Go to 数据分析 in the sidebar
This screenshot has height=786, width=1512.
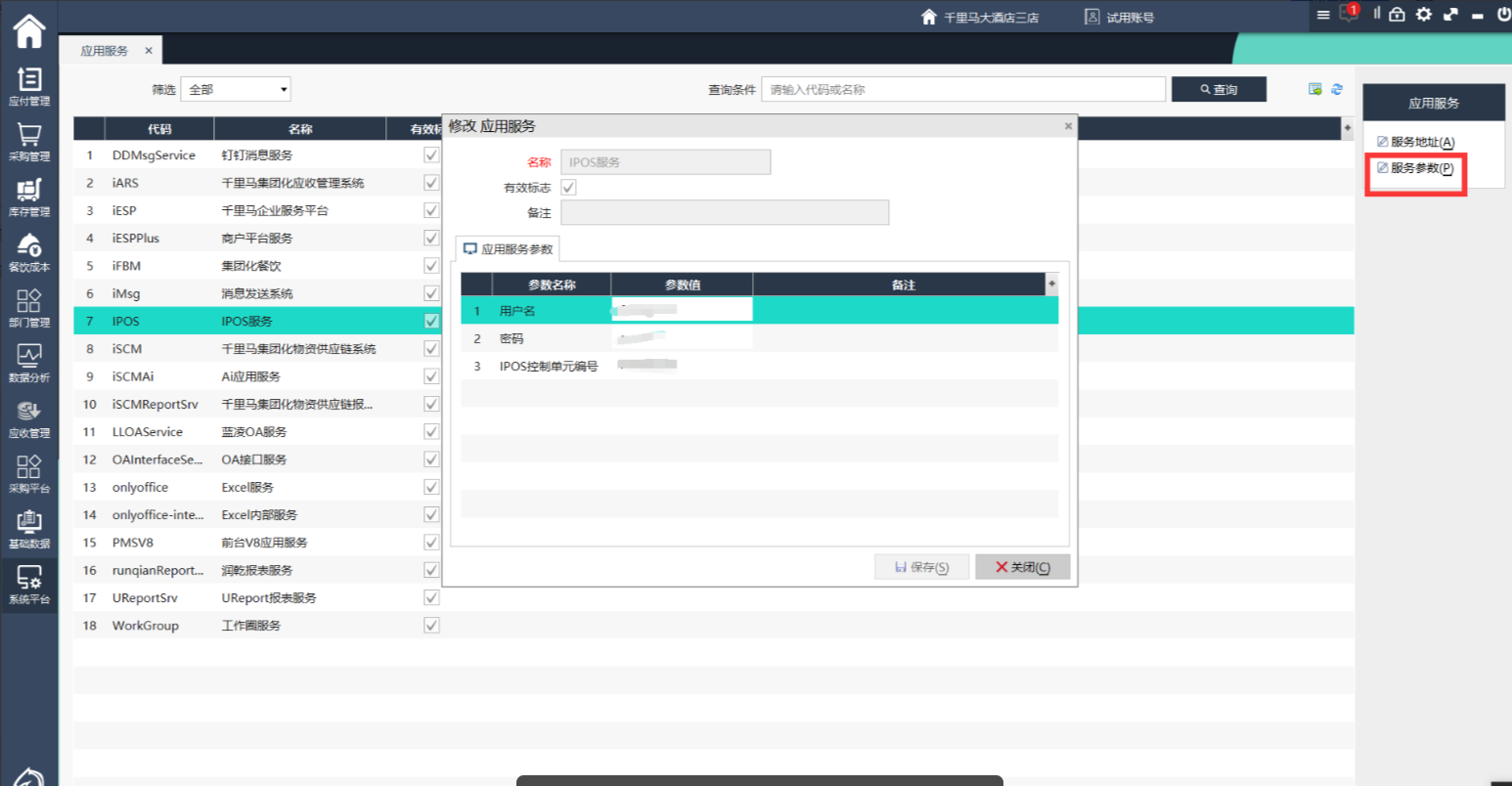(x=28, y=362)
